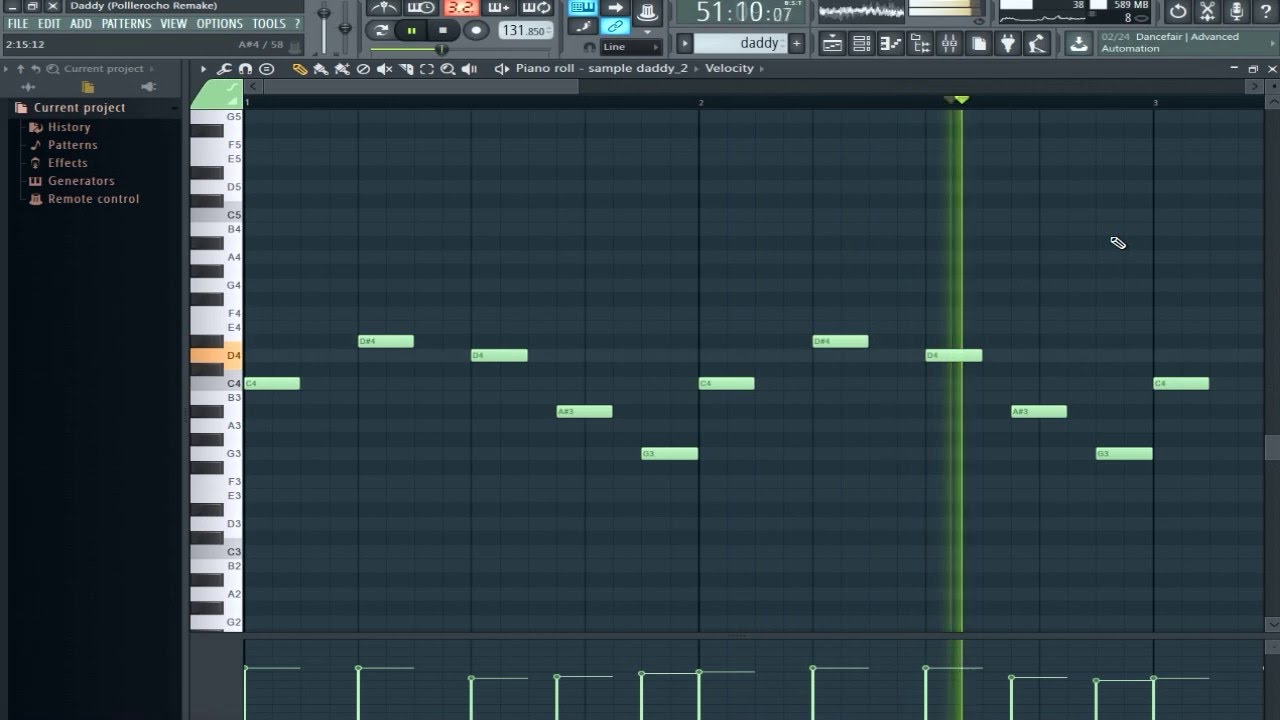This screenshot has height=720, width=1280.
Task: Stop playback
Action: pyautogui.click(x=443, y=31)
